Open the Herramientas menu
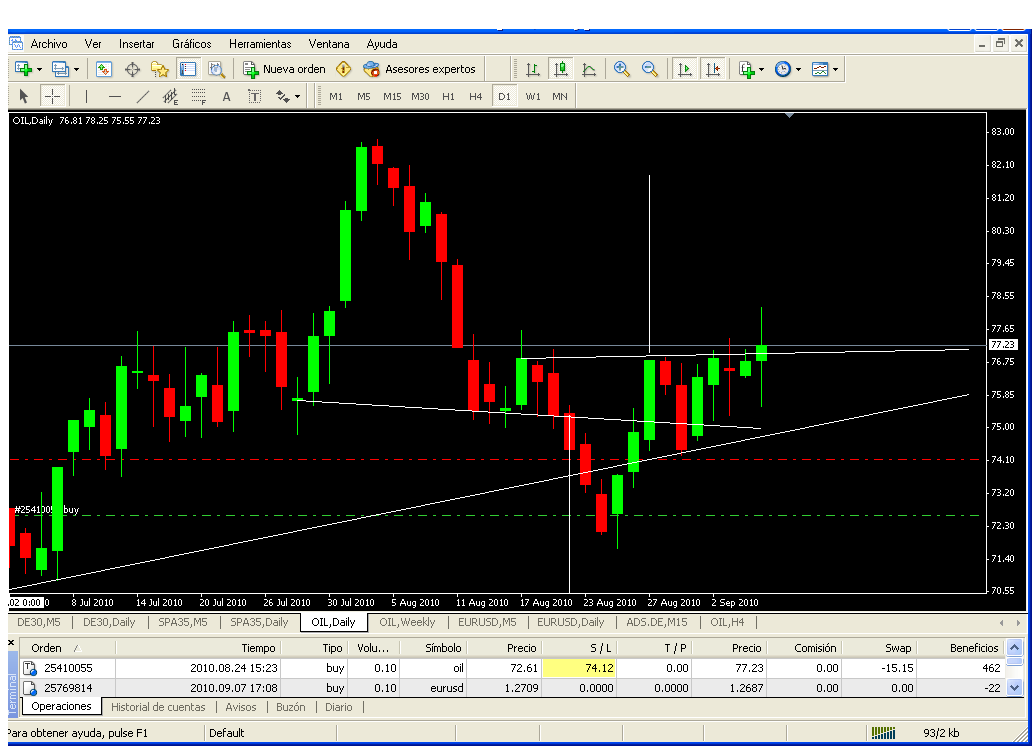Viewport: 1032px width, 746px height. tap(260, 44)
